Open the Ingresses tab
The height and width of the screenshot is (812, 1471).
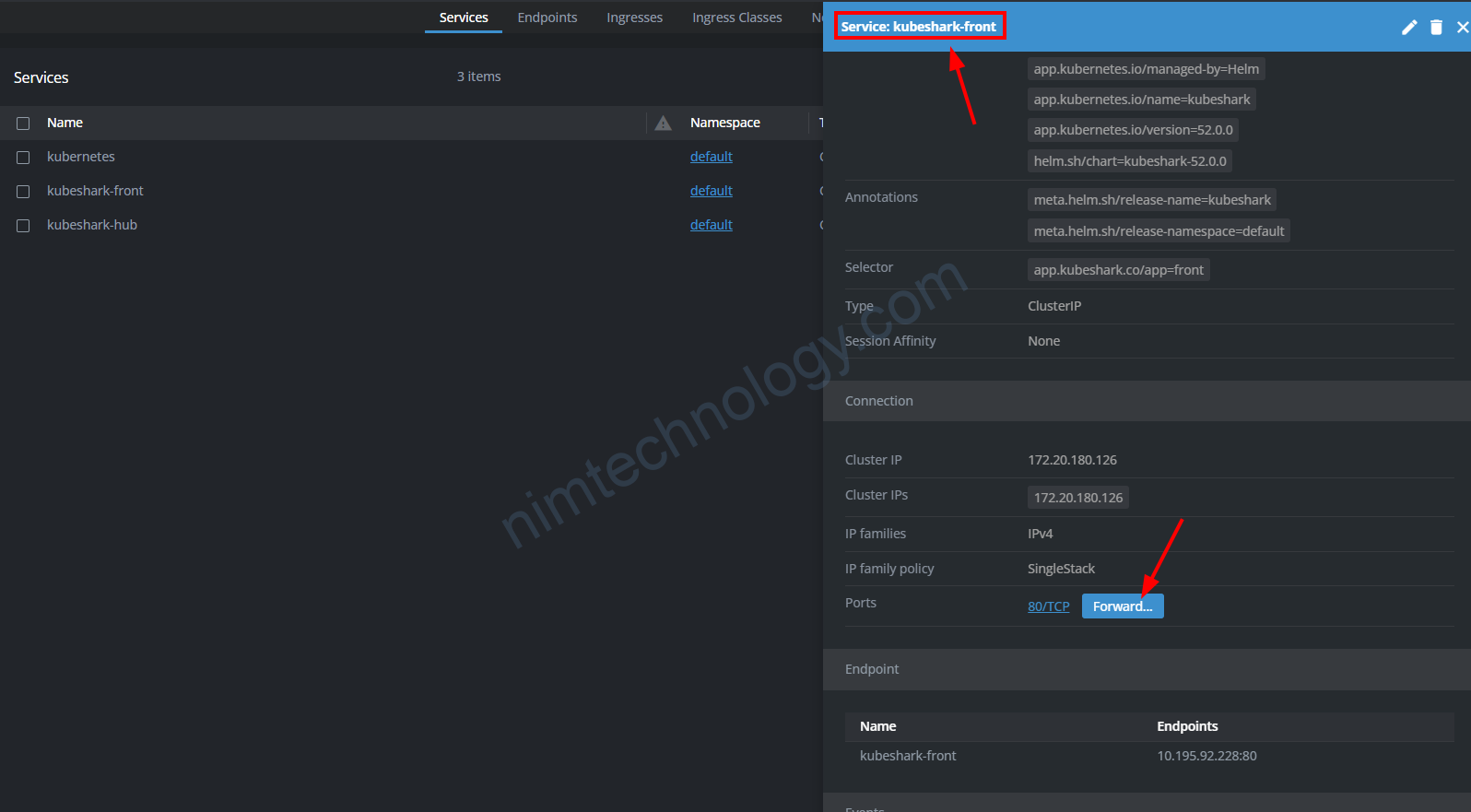pyautogui.click(x=634, y=18)
